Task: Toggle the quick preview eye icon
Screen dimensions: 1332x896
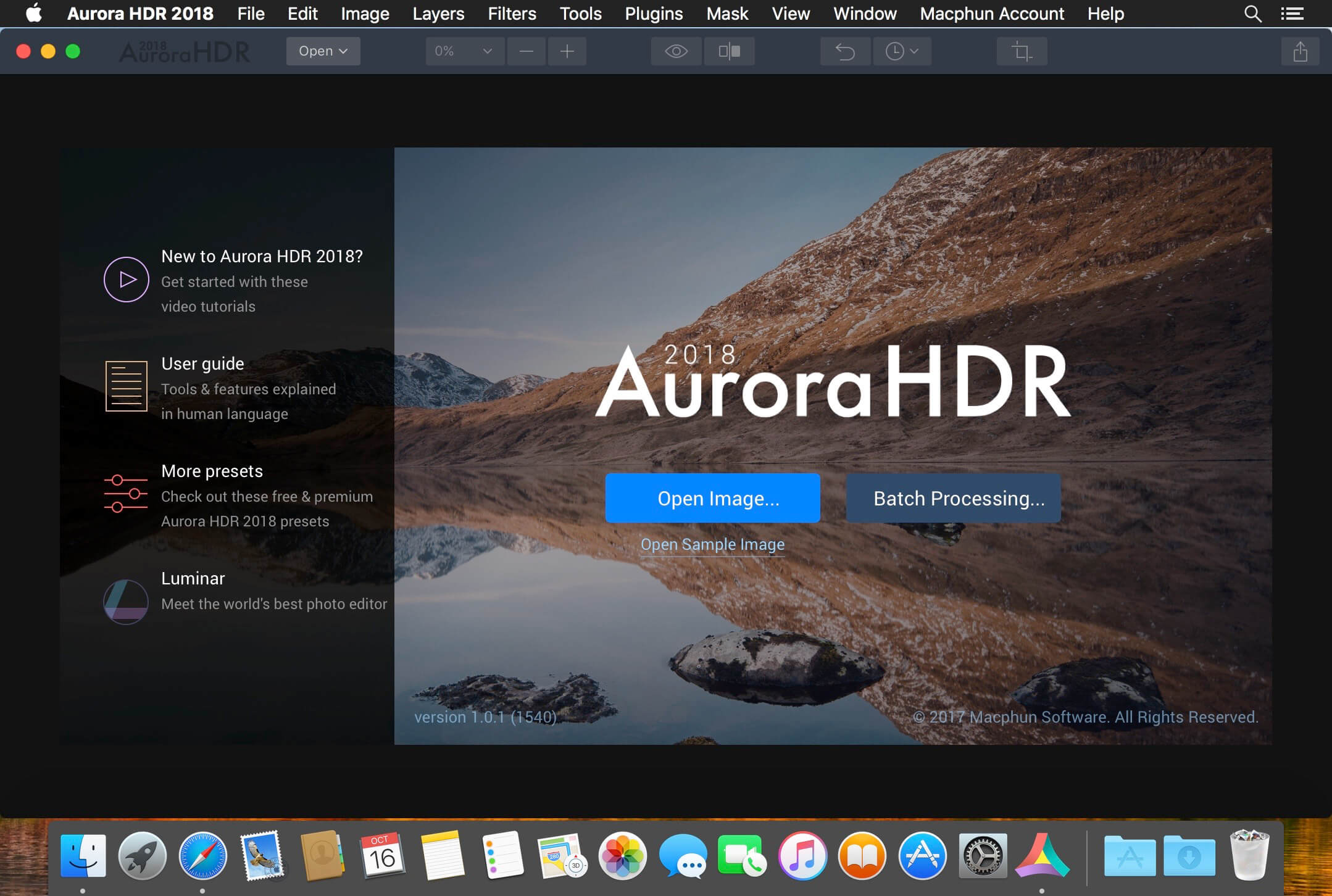Action: point(676,51)
